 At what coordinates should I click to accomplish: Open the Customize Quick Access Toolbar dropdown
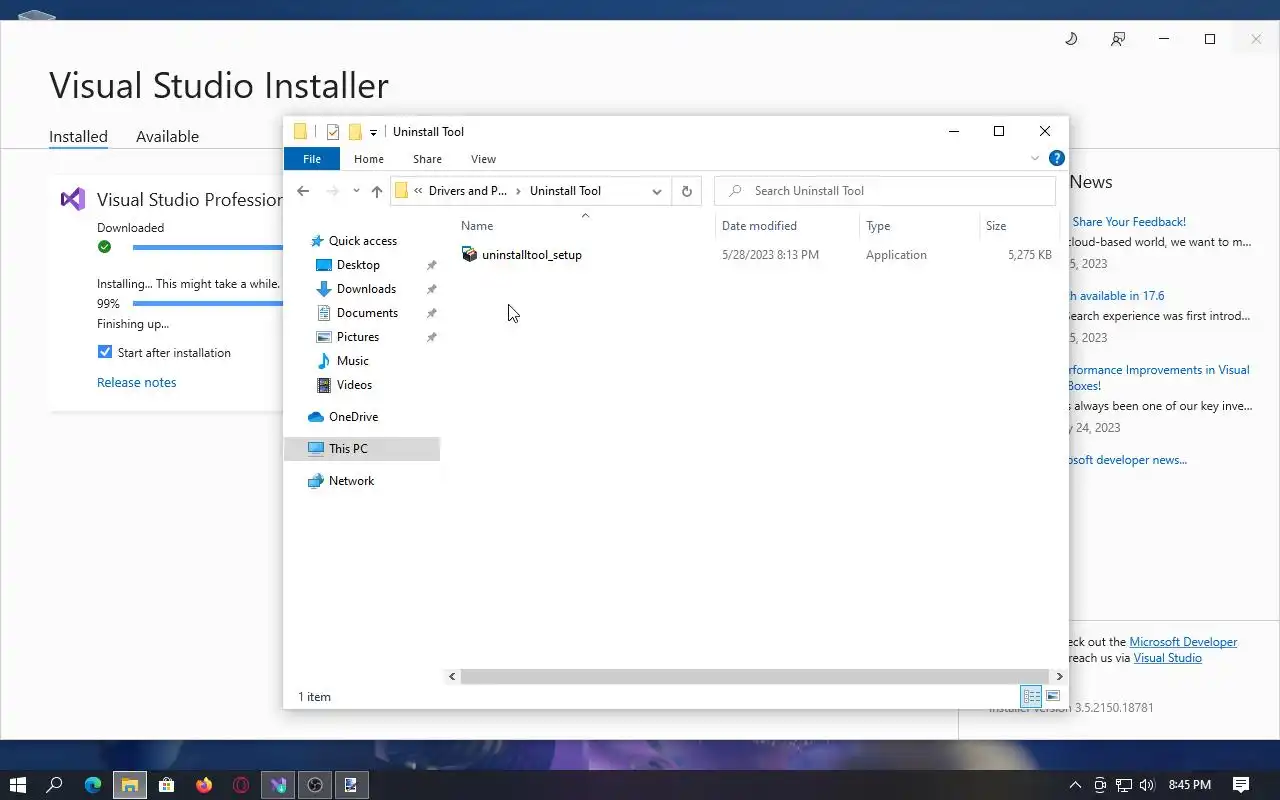pyautogui.click(x=373, y=132)
